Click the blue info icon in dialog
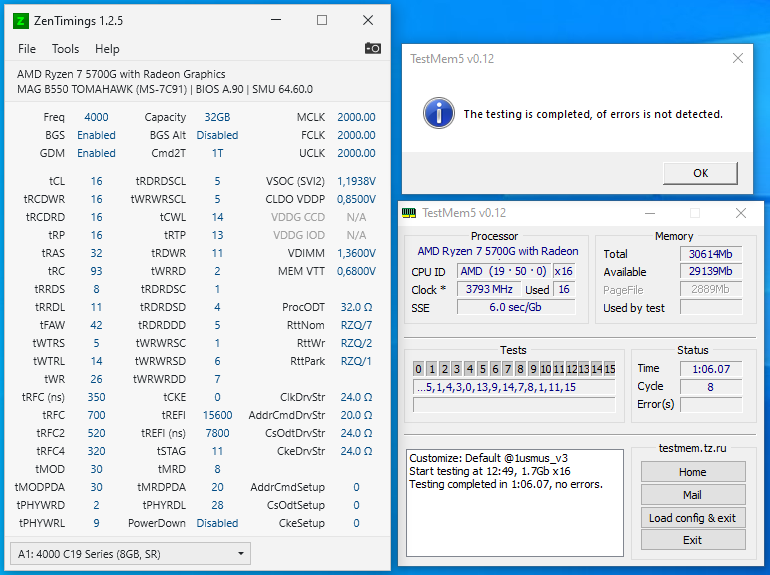Image resolution: width=770 pixels, height=575 pixels. pos(439,113)
